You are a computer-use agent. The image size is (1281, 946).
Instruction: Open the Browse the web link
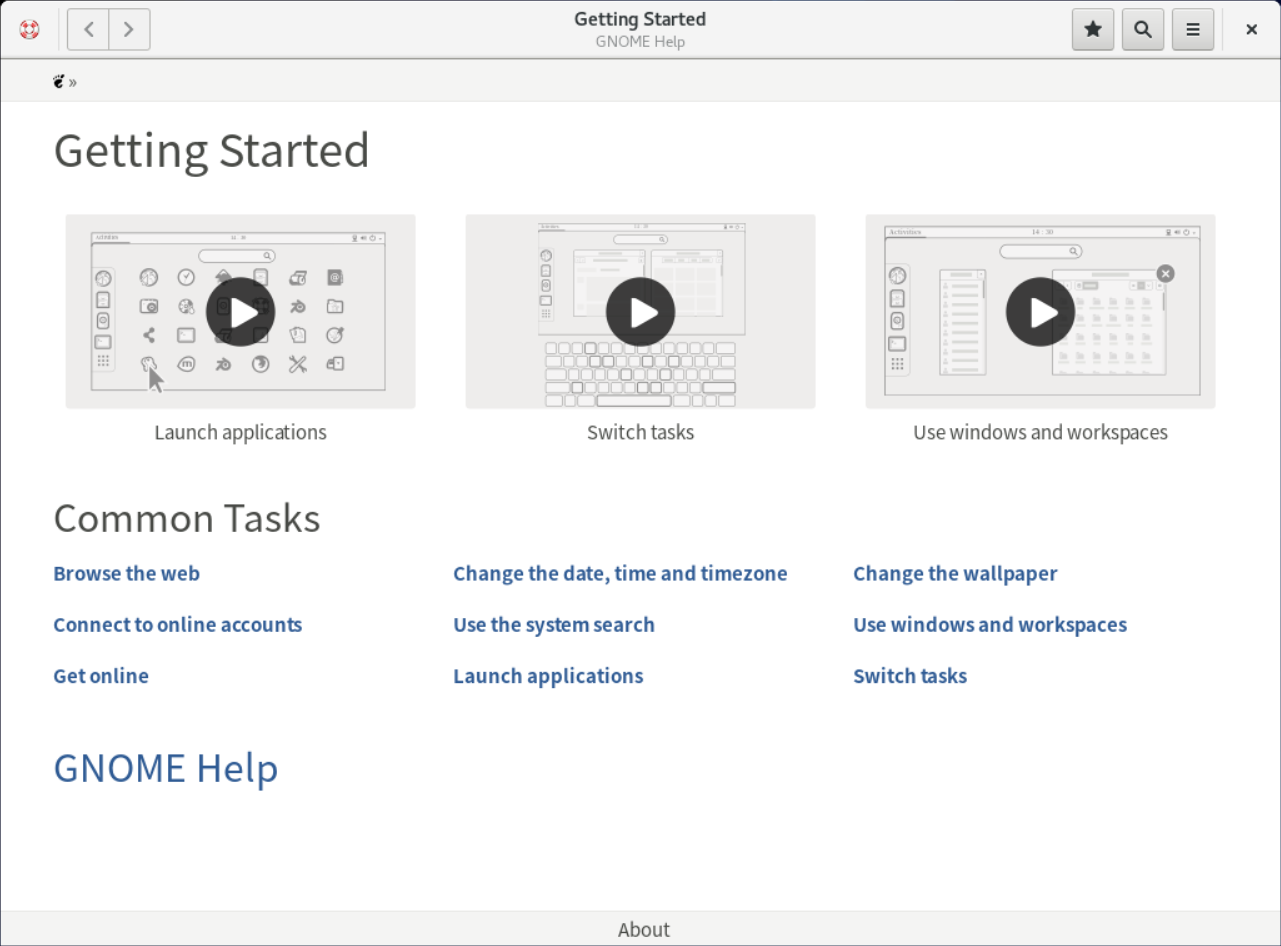pyautogui.click(x=126, y=574)
